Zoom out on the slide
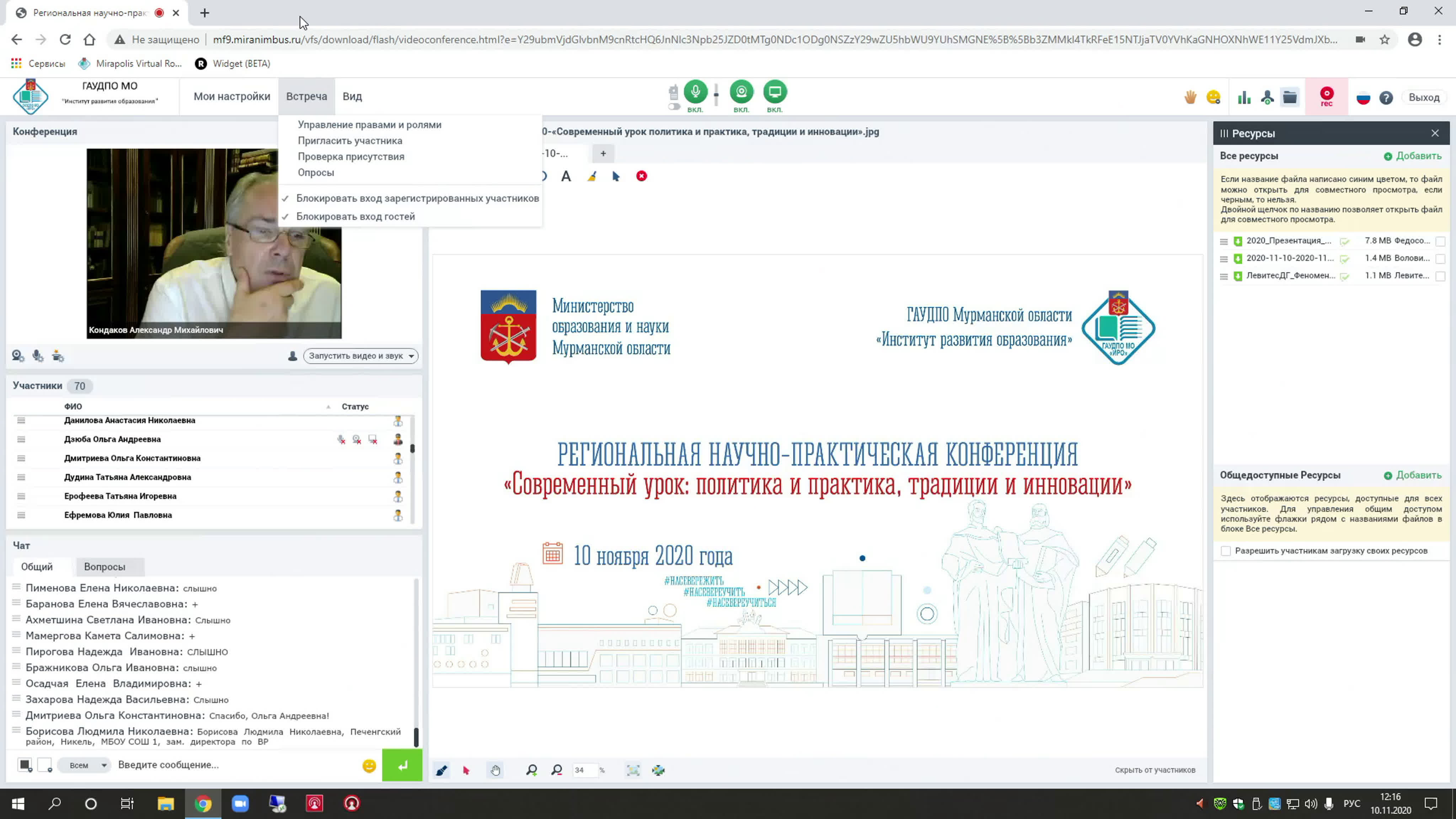The width and height of the screenshot is (1456, 819). pyautogui.click(x=557, y=770)
